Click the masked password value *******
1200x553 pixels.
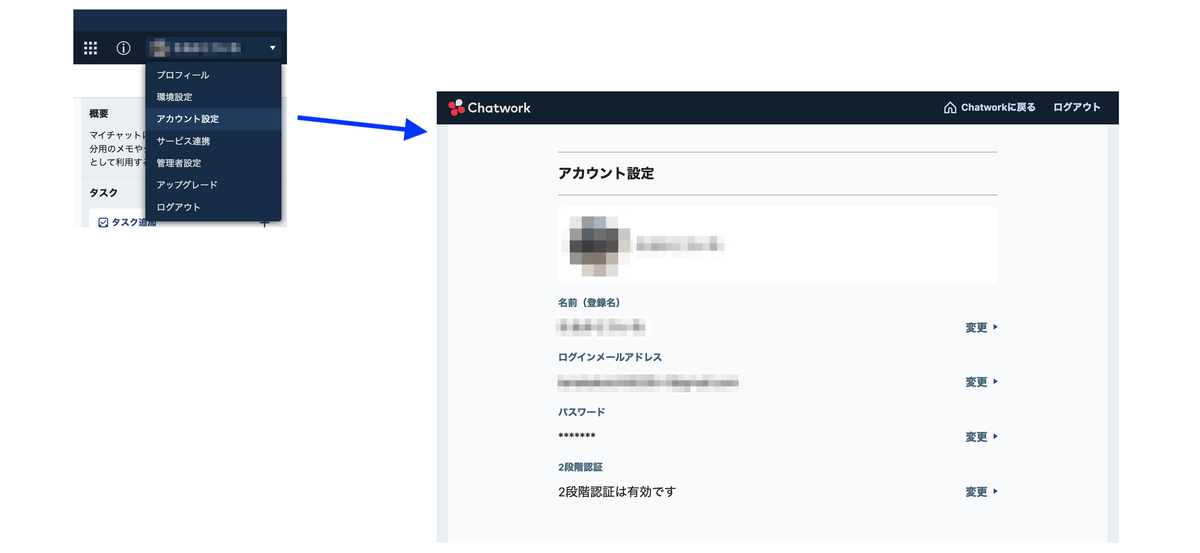[x=577, y=437]
